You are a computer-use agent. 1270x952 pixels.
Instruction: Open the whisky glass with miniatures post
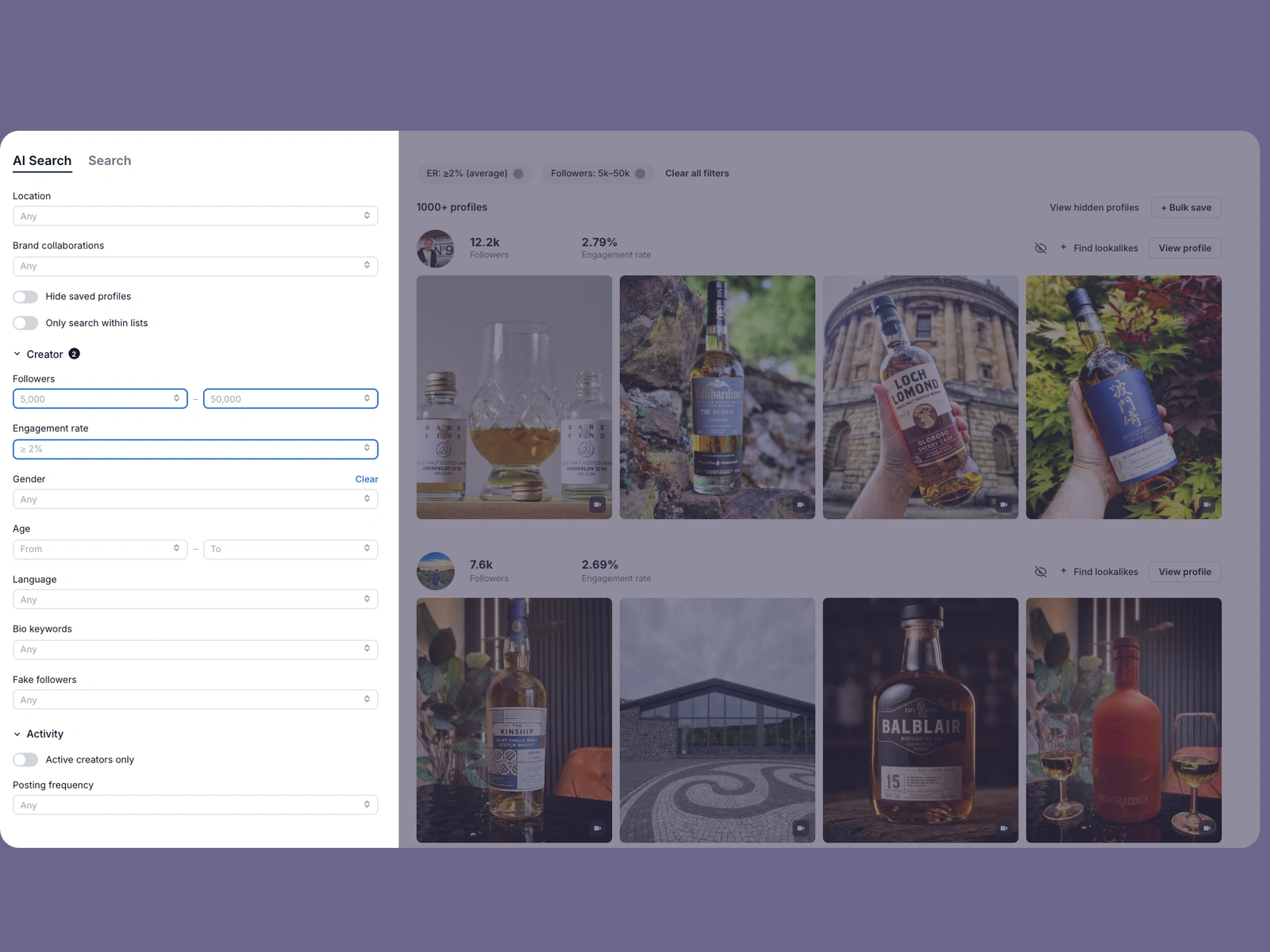click(x=514, y=397)
